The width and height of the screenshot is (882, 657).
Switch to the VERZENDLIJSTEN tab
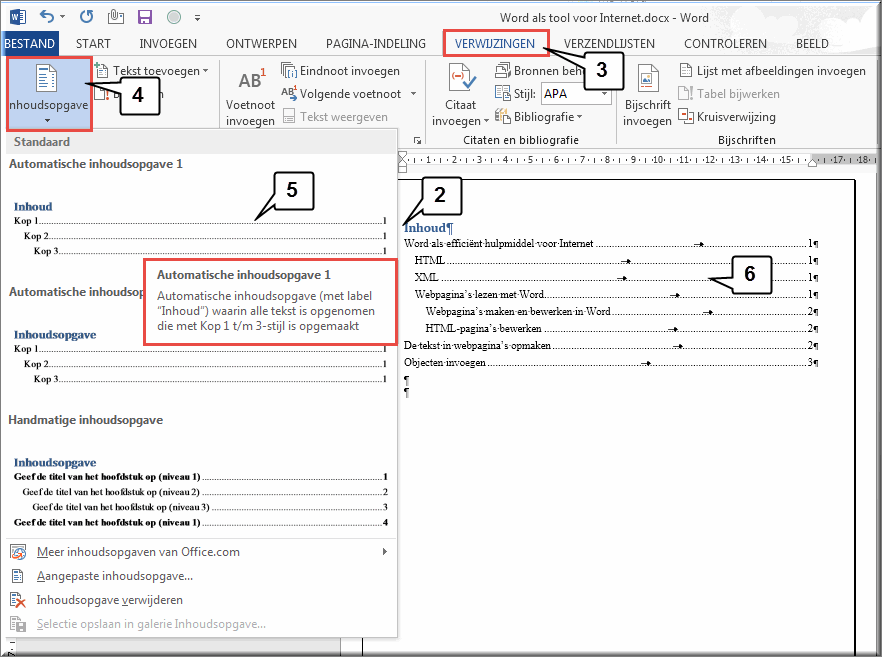(x=609, y=43)
